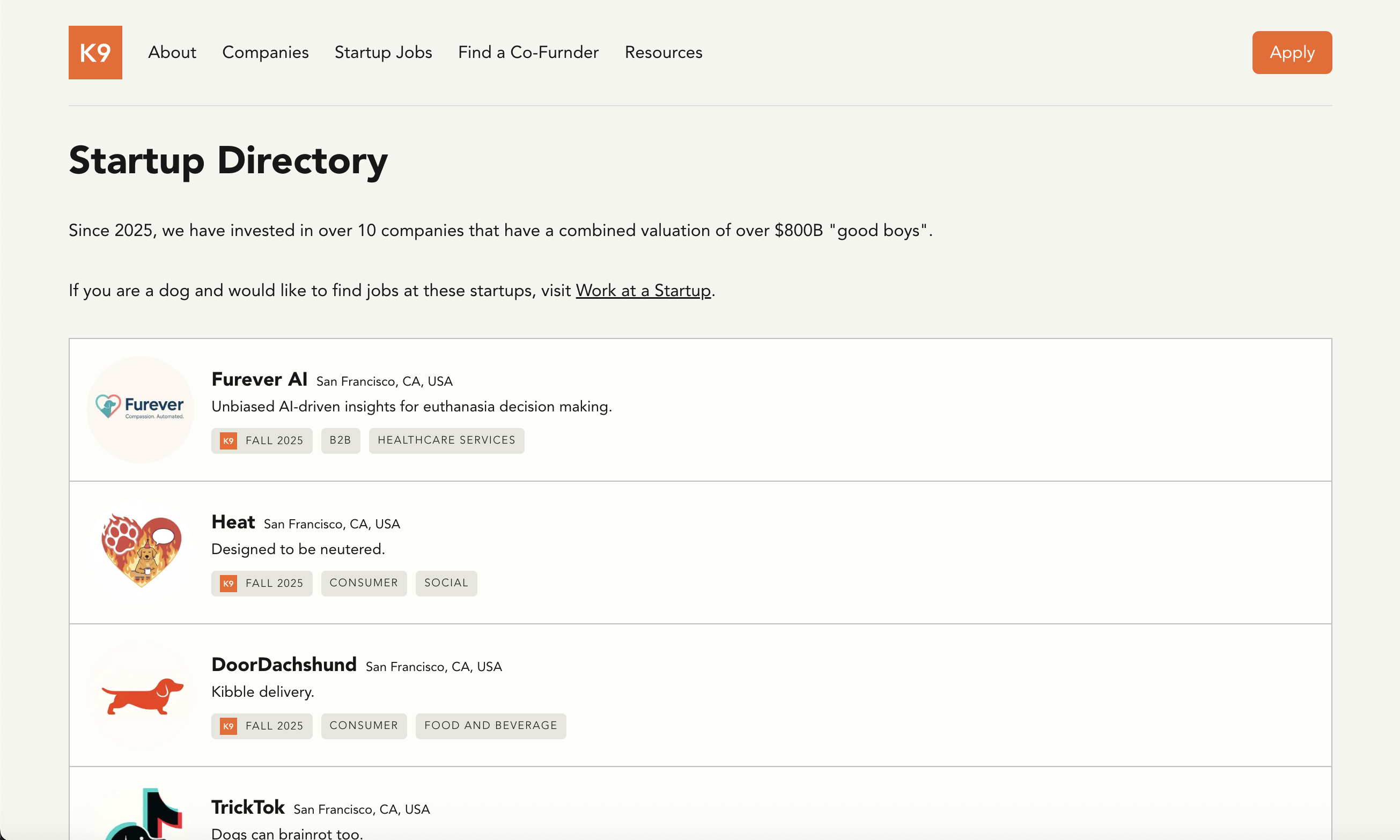Select the Social tag under Heat
1400x840 pixels.
point(446,583)
